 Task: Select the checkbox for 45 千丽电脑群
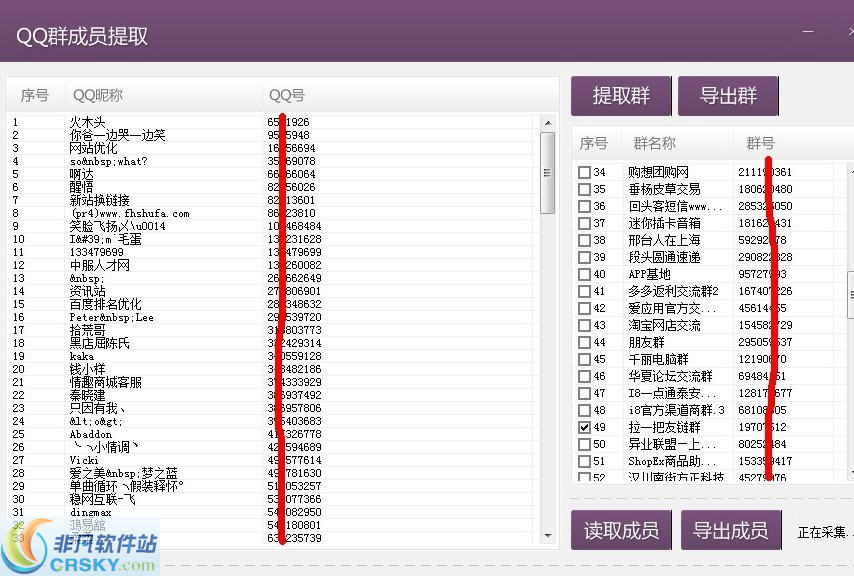(584, 359)
